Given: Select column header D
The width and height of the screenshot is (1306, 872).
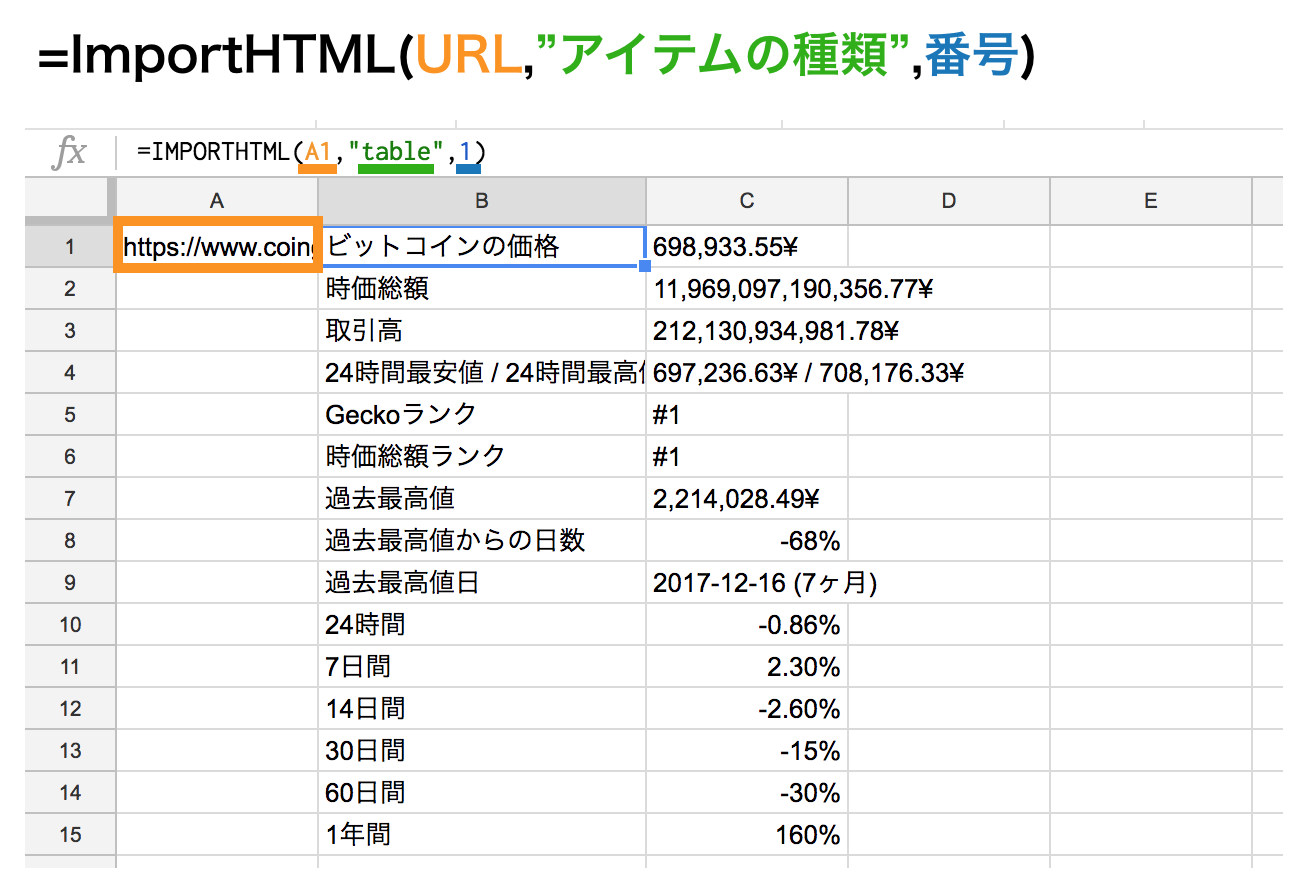Looking at the screenshot, I should (x=947, y=200).
